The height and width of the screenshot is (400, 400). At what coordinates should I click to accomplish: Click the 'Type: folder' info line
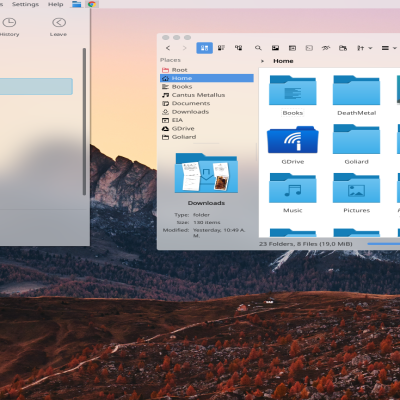click(192, 215)
